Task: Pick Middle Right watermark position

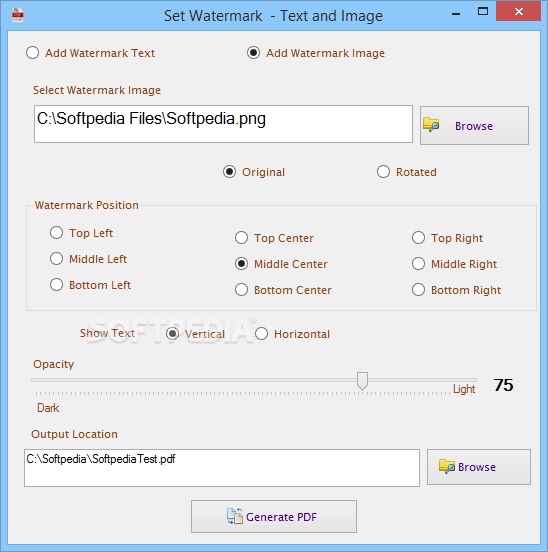Action: click(454, 264)
